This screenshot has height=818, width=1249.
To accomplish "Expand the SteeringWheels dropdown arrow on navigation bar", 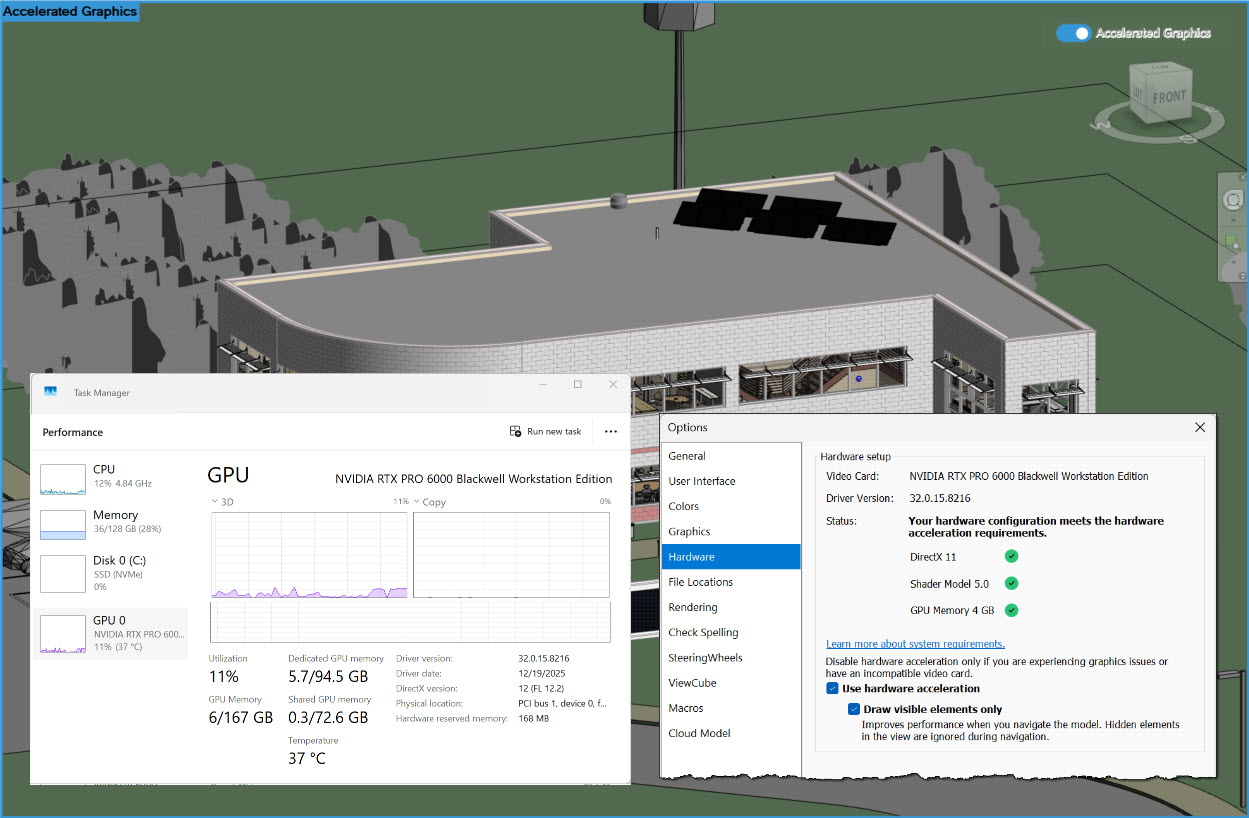I will point(1234,220).
